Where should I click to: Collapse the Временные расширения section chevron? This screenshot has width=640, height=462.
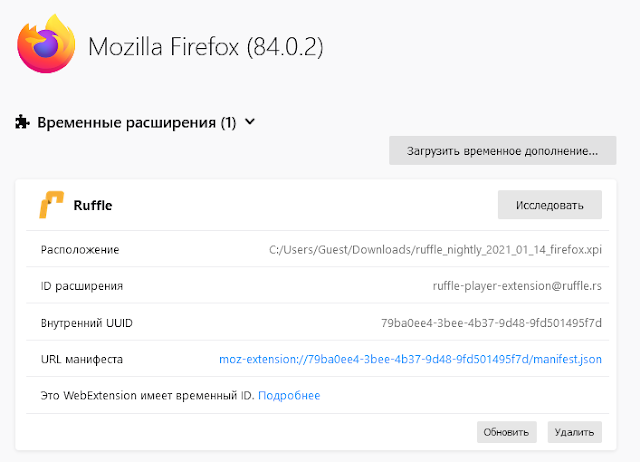pos(250,123)
